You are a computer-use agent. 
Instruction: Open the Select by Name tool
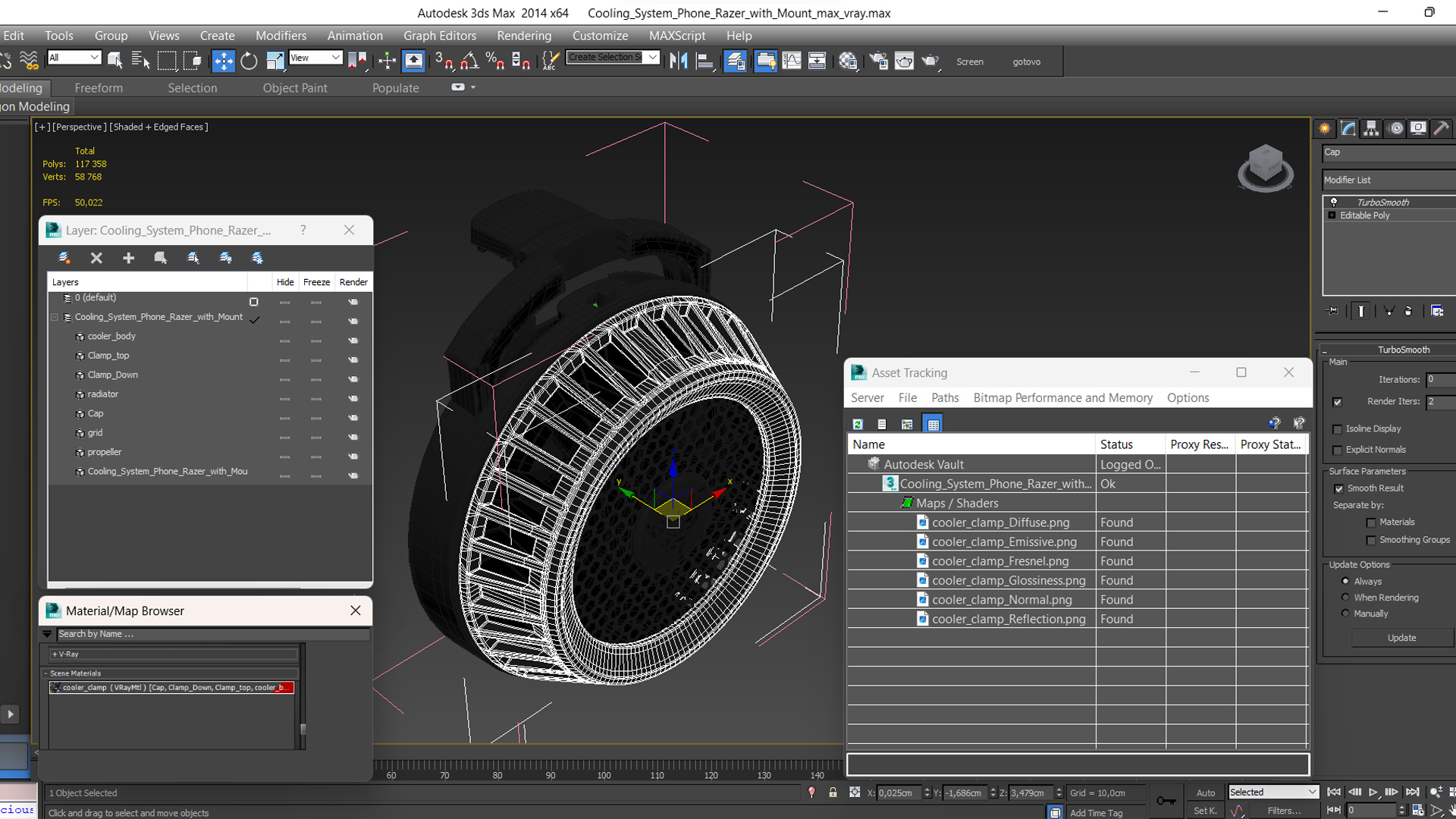[140, 61]
